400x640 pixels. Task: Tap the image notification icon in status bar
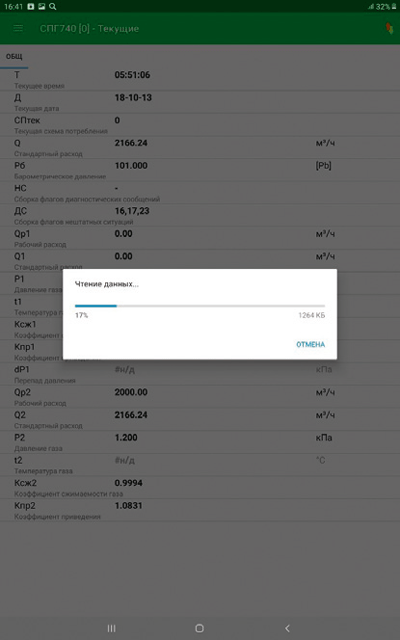click(x=41, y=6)
